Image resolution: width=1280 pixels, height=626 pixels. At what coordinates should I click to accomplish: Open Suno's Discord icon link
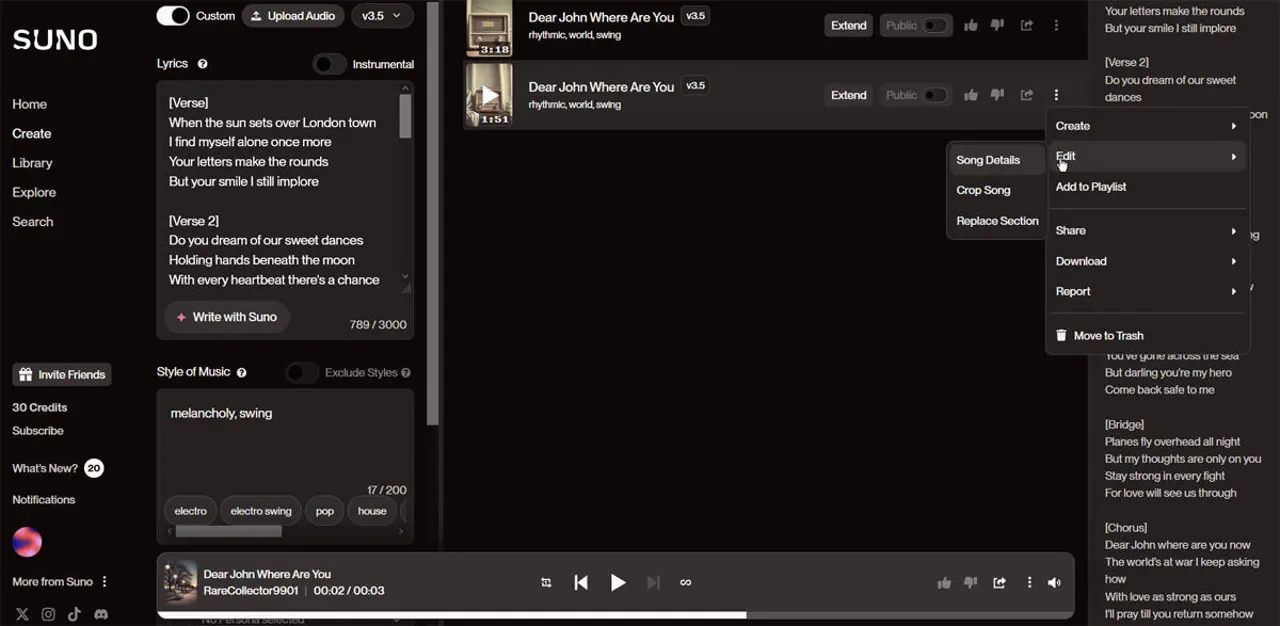(x=101, y=614)
